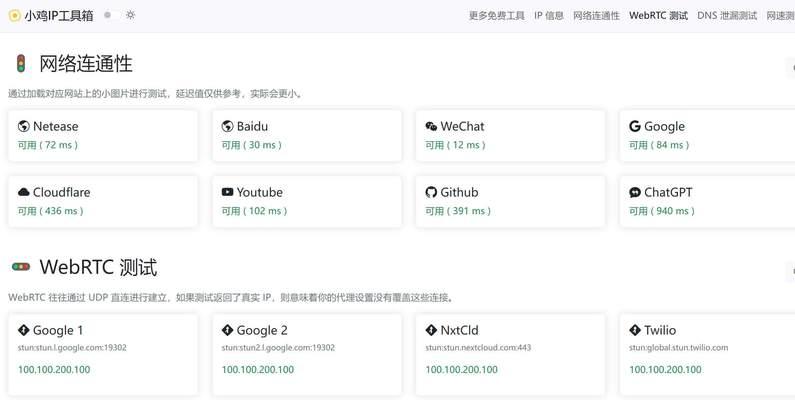
Task: Click the Google G icon
Action: (x=635, y=126)
